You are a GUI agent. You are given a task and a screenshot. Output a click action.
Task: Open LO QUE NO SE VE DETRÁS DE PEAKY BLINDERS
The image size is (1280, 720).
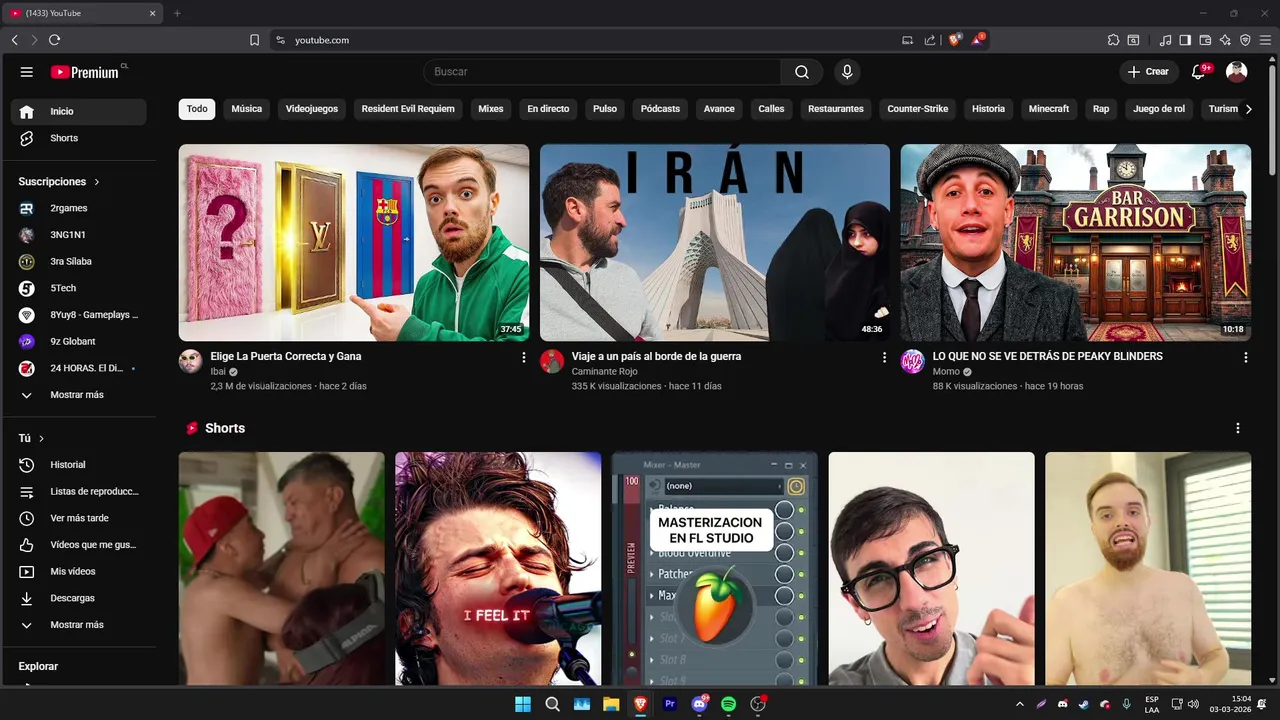point(1048,356)
